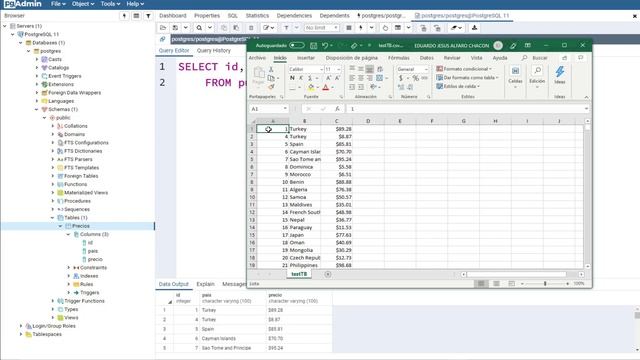Click the Archivo button in Excel

[257, 58]
